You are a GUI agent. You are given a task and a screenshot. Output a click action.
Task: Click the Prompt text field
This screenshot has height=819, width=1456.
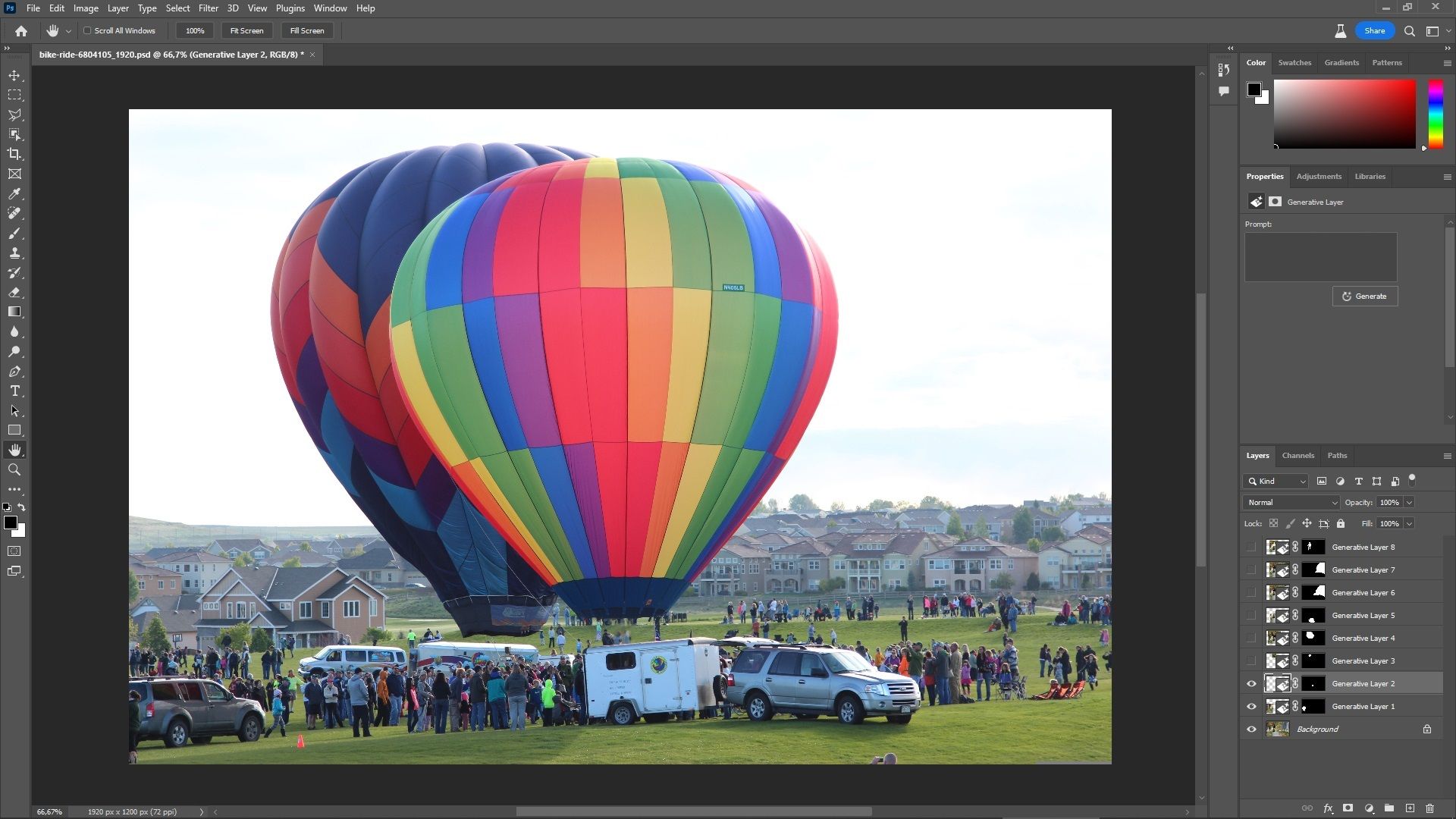tap(1320, 257)
